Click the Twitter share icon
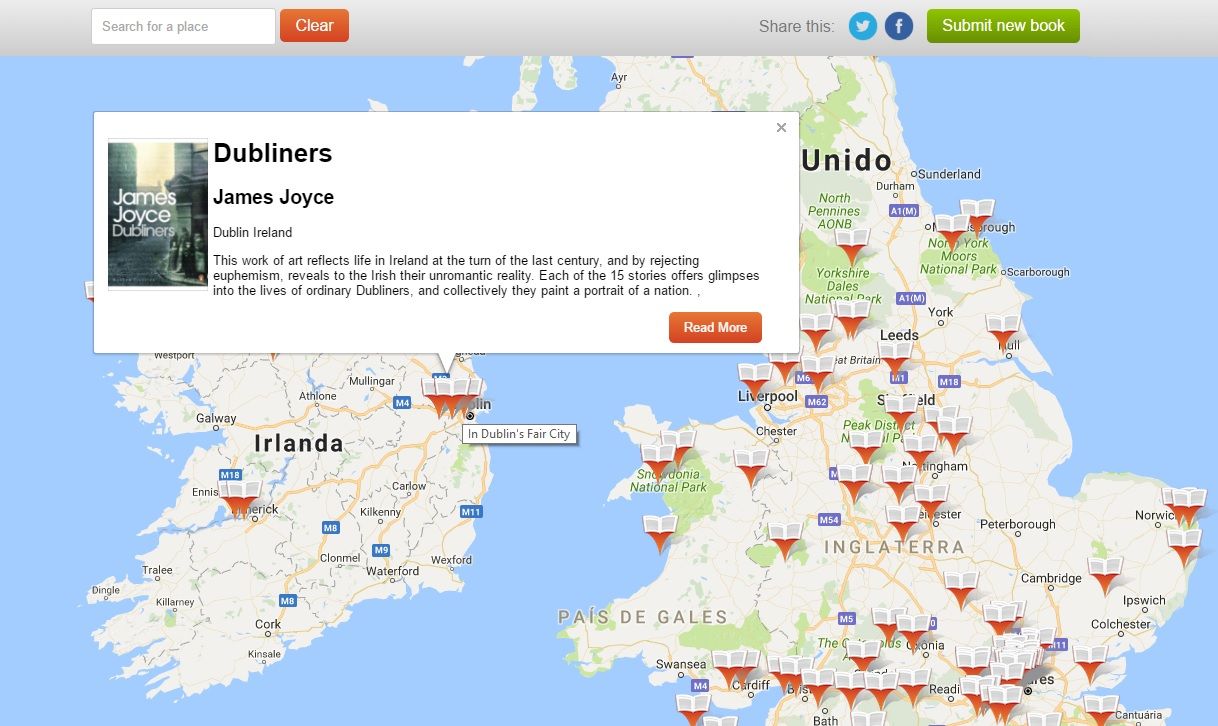Image resolution: width=1218 pixels, height=726 pixels. point(863,26)
